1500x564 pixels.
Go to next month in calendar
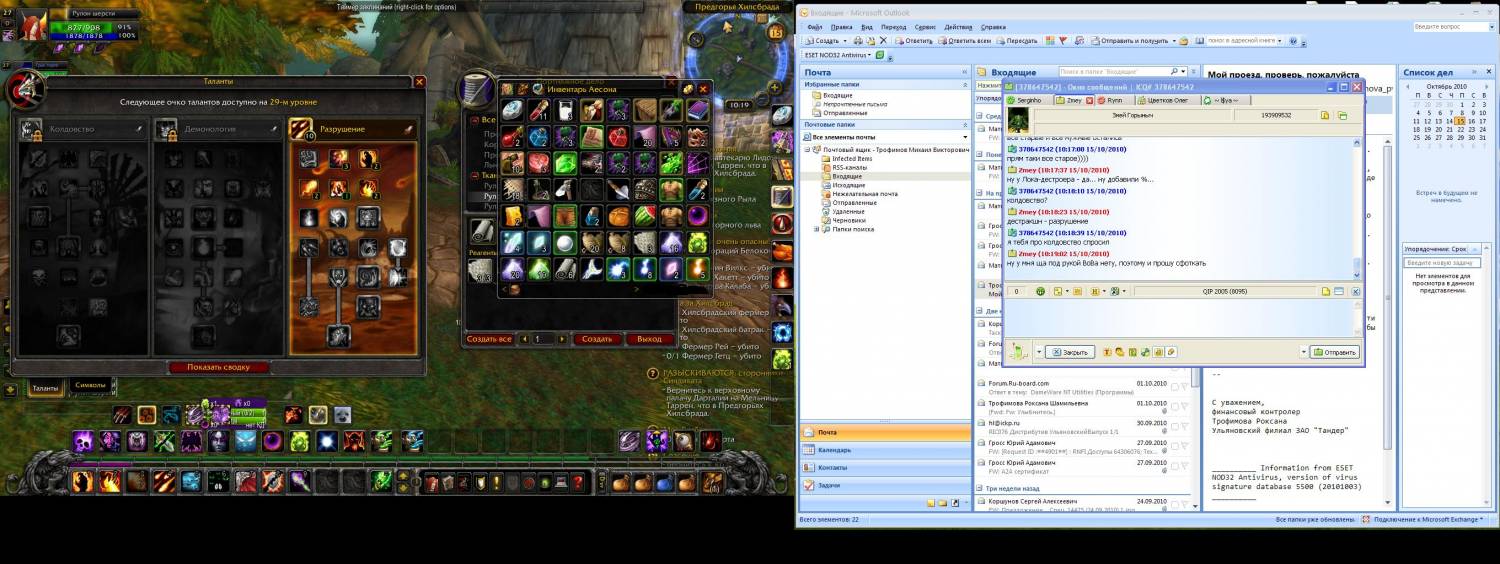click(1487, 87)
